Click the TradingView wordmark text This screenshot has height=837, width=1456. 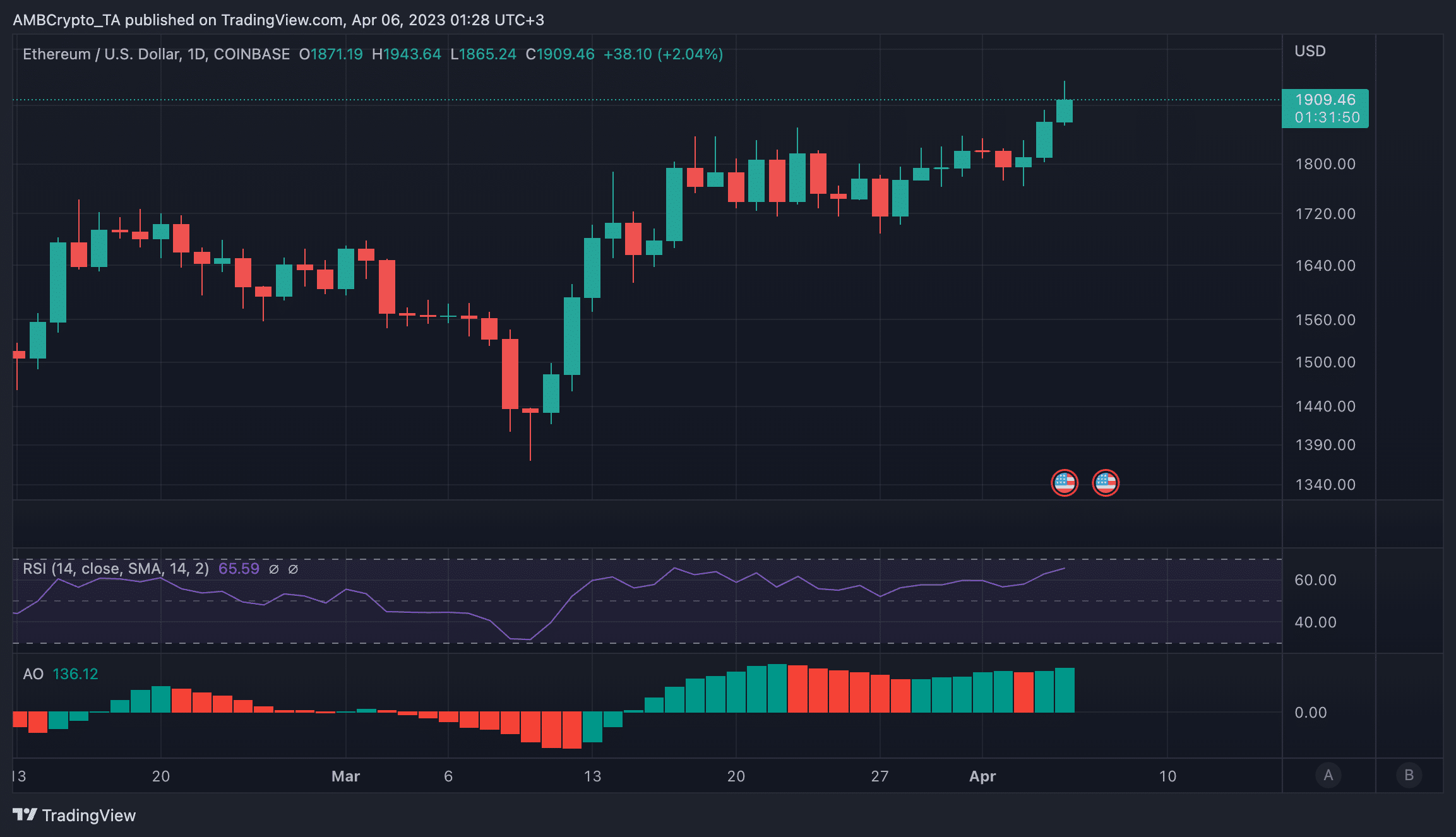(x=89, y=816)
